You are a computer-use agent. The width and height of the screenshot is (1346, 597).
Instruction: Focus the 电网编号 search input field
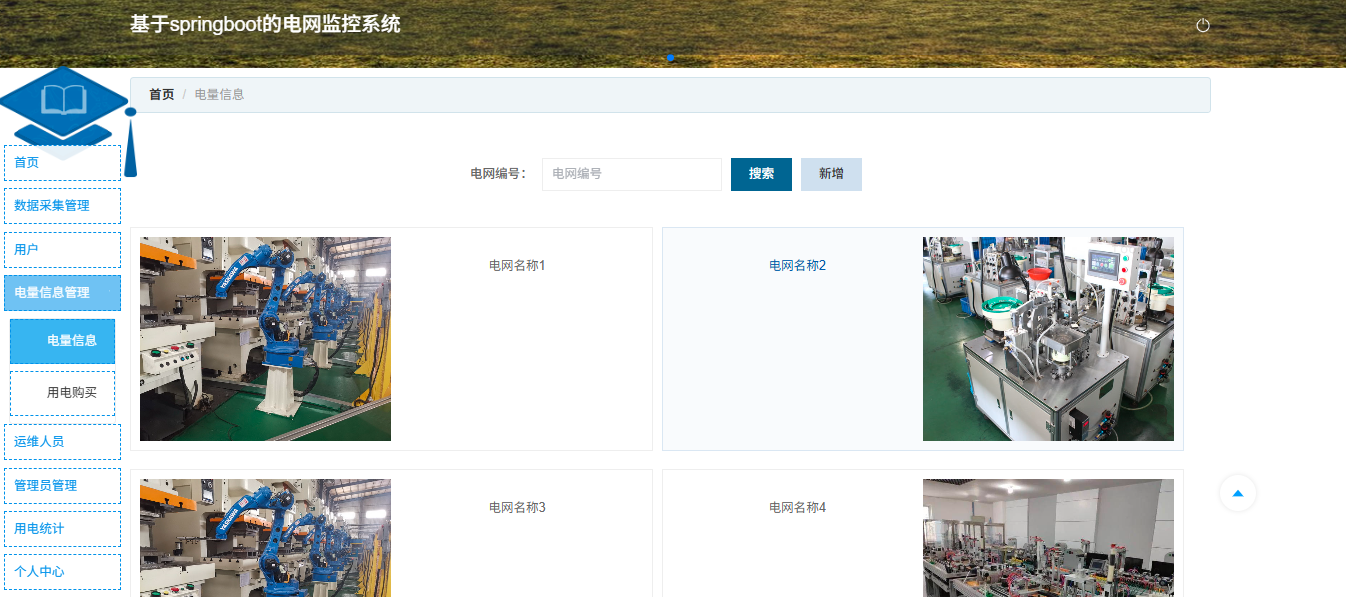pos(632,174)
